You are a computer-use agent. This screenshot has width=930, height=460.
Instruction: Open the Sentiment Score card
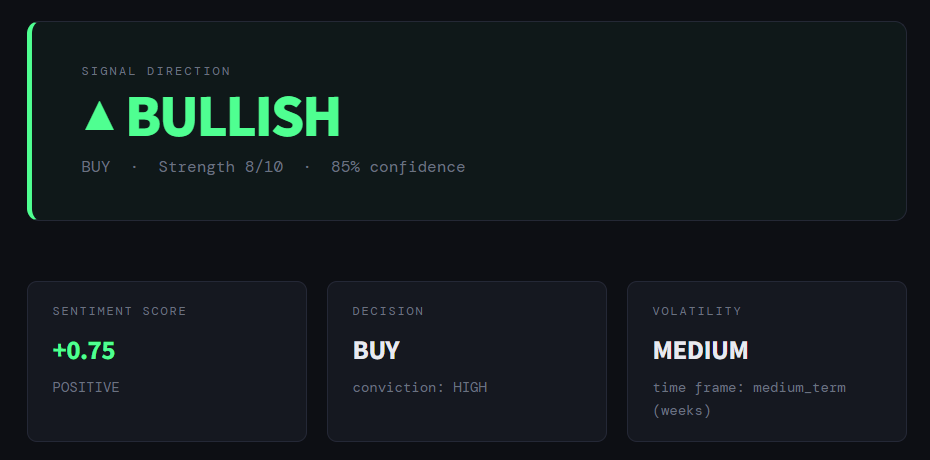167,361
